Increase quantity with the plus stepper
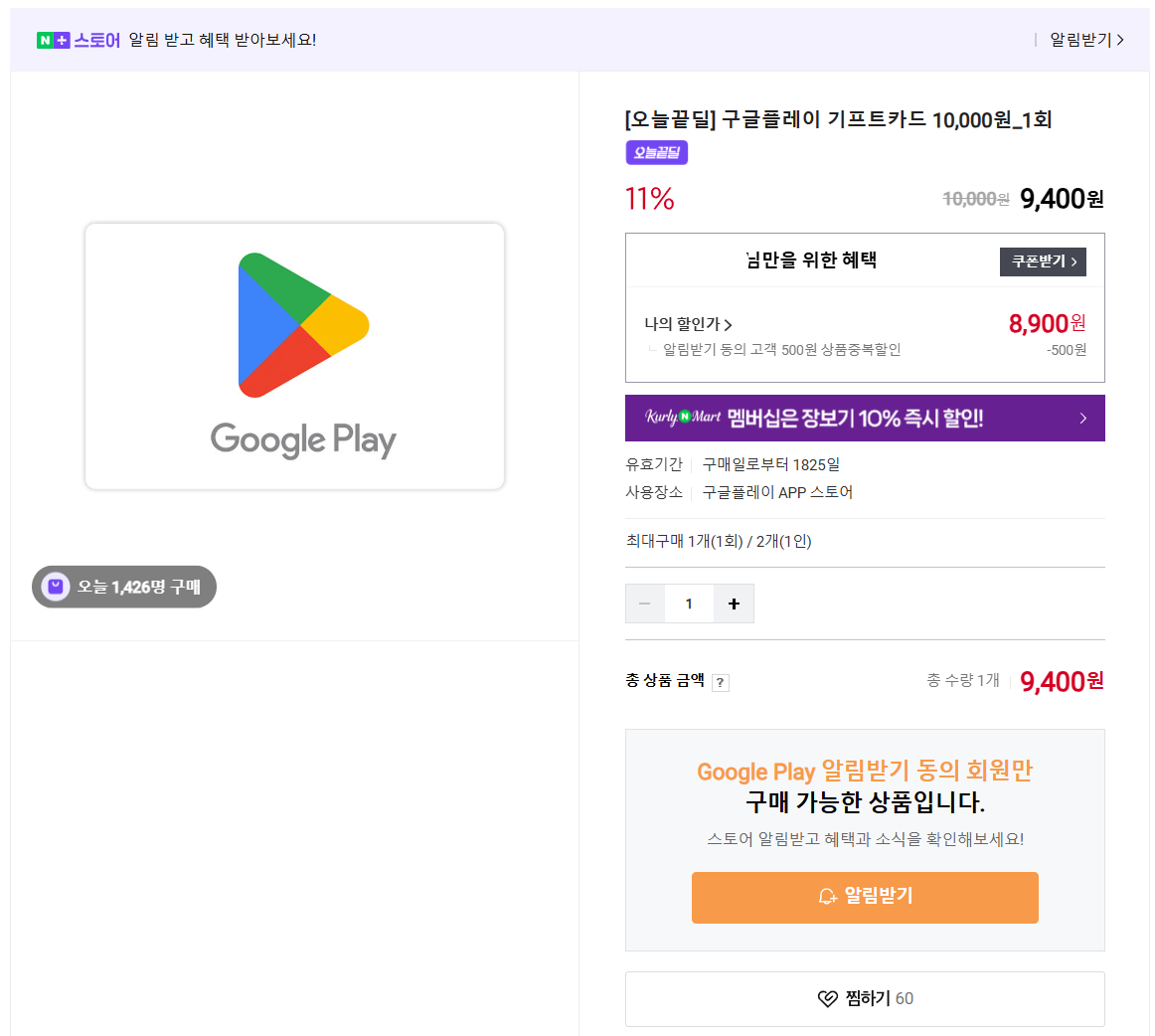 click(x=733, y=603)
